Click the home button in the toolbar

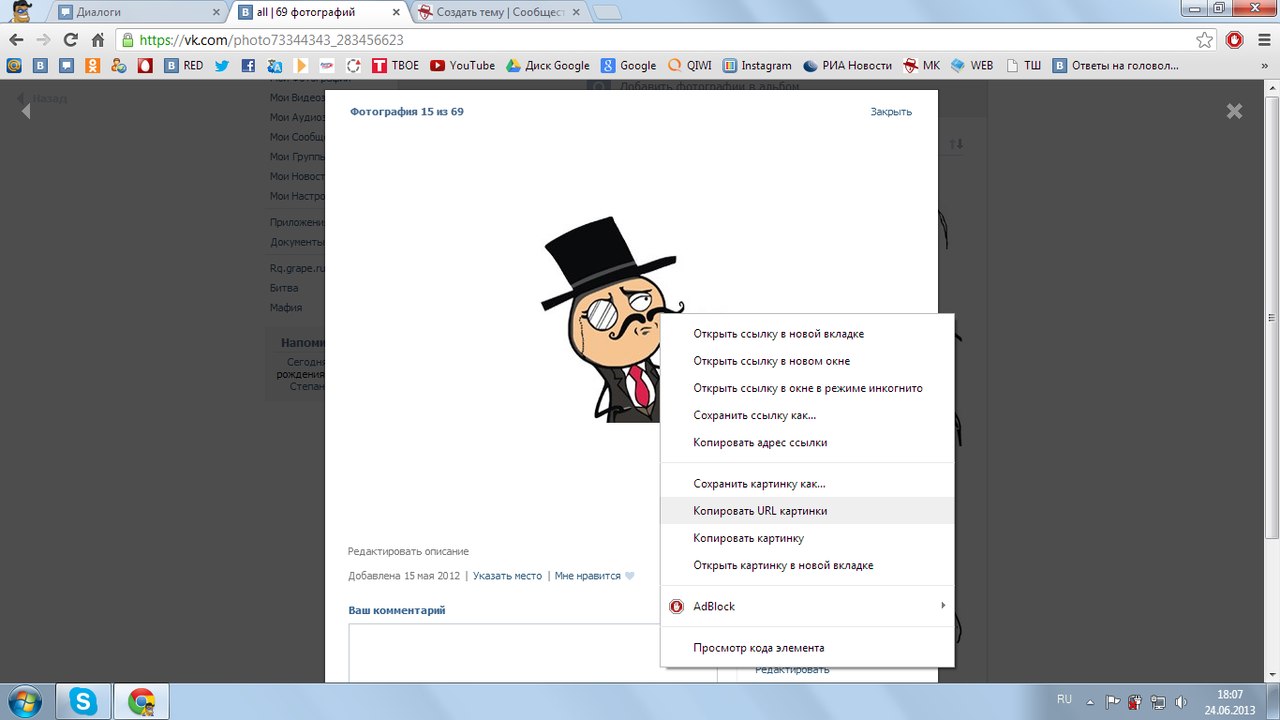coord(97,40)
